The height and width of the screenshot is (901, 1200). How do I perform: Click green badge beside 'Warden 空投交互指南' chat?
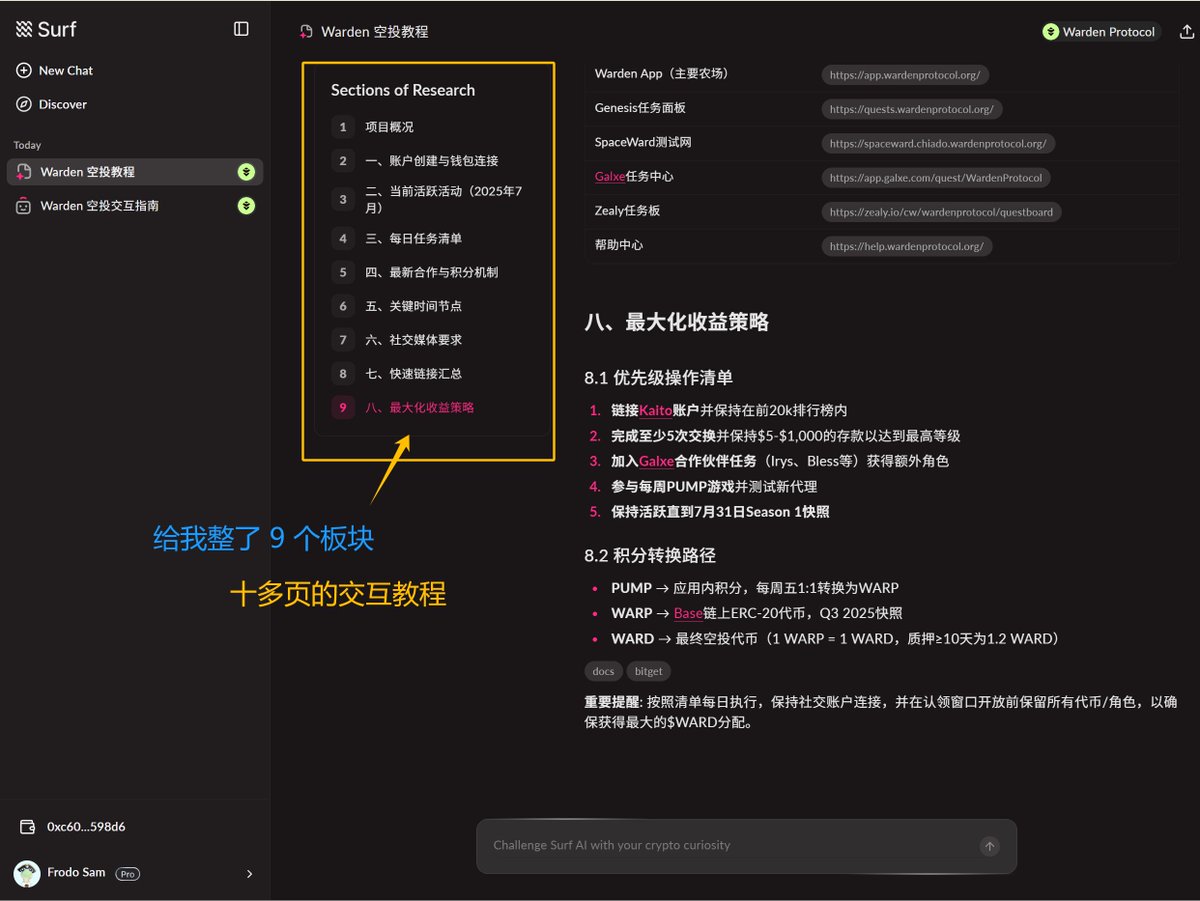(x=246, y=206)
